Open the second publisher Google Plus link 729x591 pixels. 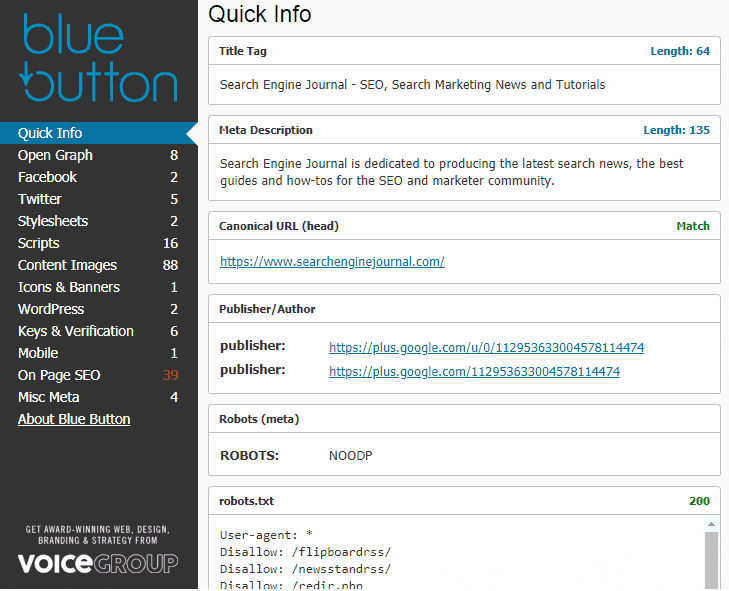pyautogui.click(x=474, y=371)
